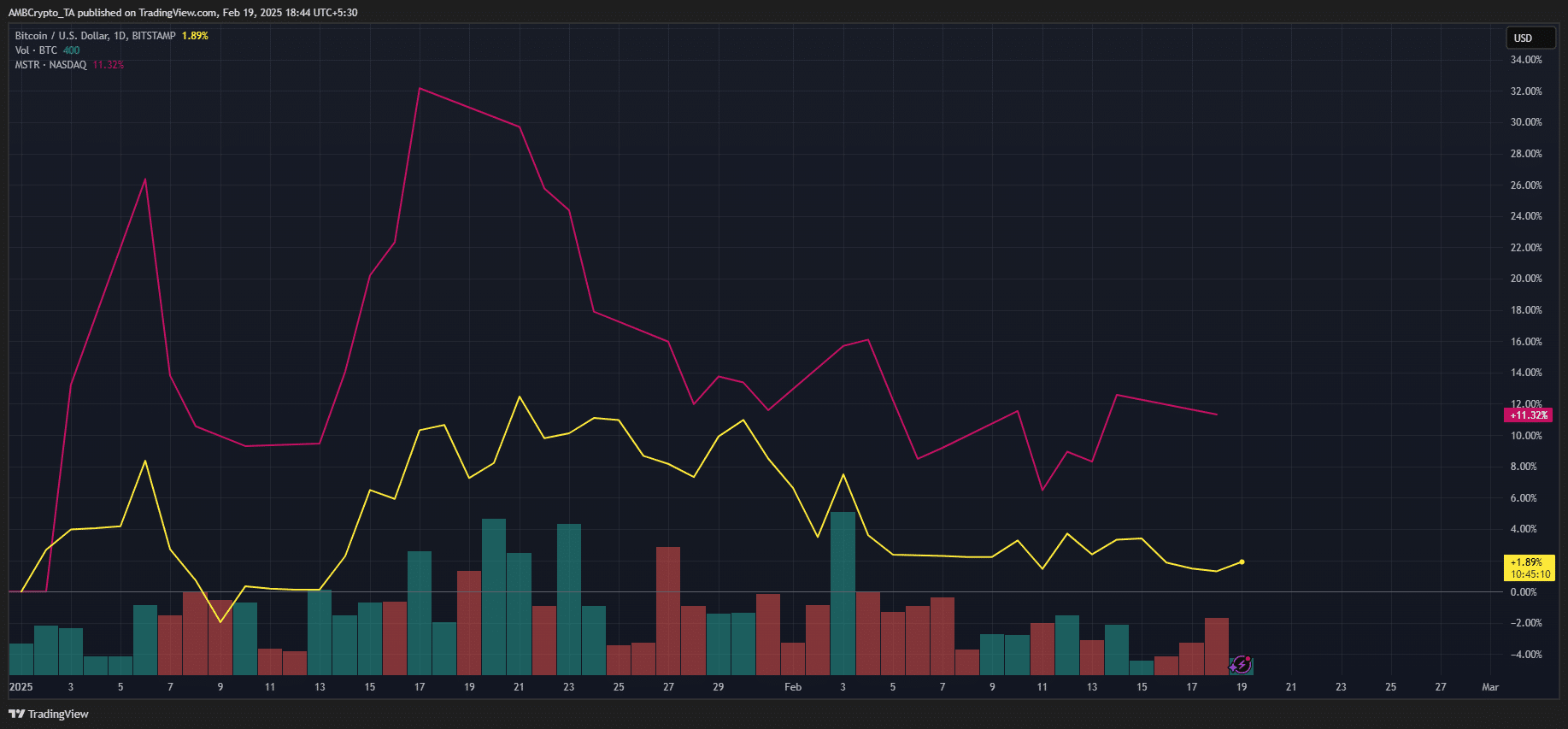Click the Mar date axis label
This screenshot has height=729, width=1568.
[1490, 687]
